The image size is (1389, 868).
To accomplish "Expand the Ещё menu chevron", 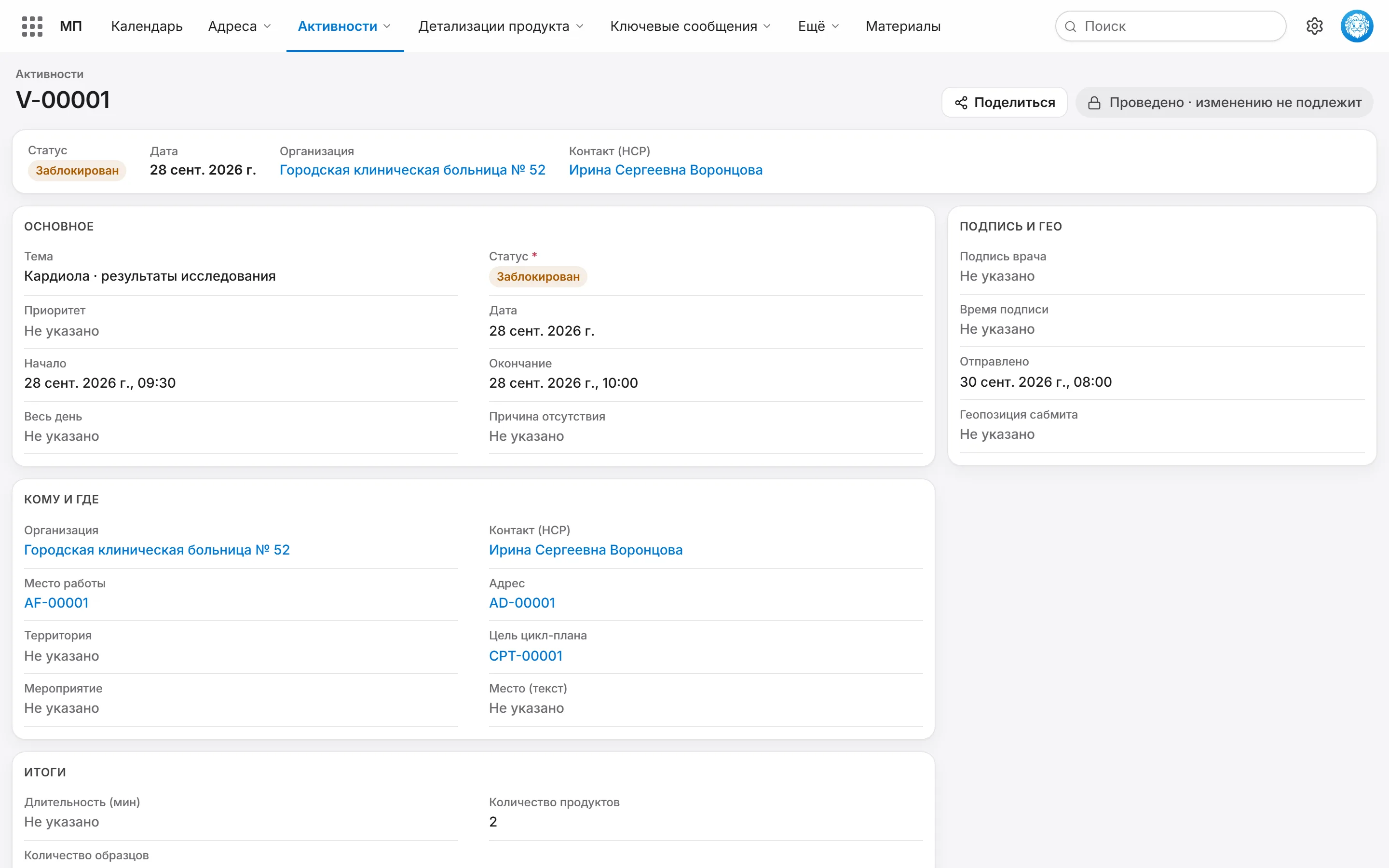I will click(x=835, y=27).
